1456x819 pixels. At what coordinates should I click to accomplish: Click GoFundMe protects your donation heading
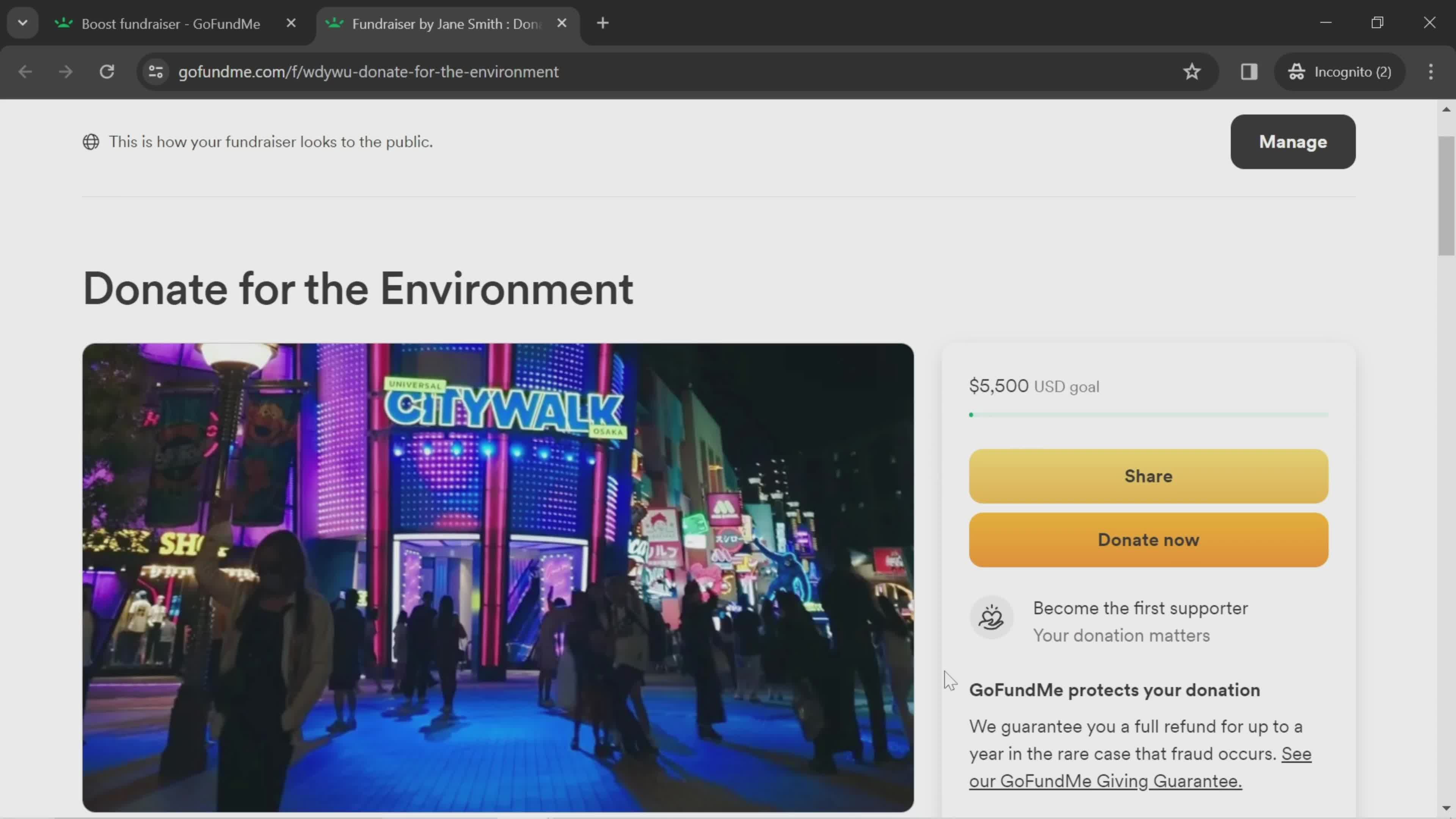[x=1115, y=690]
